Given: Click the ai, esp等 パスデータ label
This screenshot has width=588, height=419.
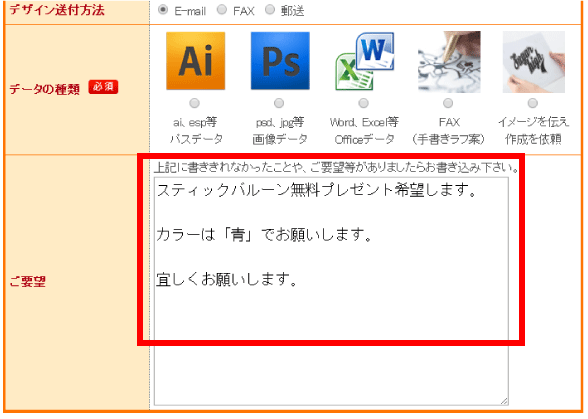Looking at the screenshot, I should click(196, 131).
